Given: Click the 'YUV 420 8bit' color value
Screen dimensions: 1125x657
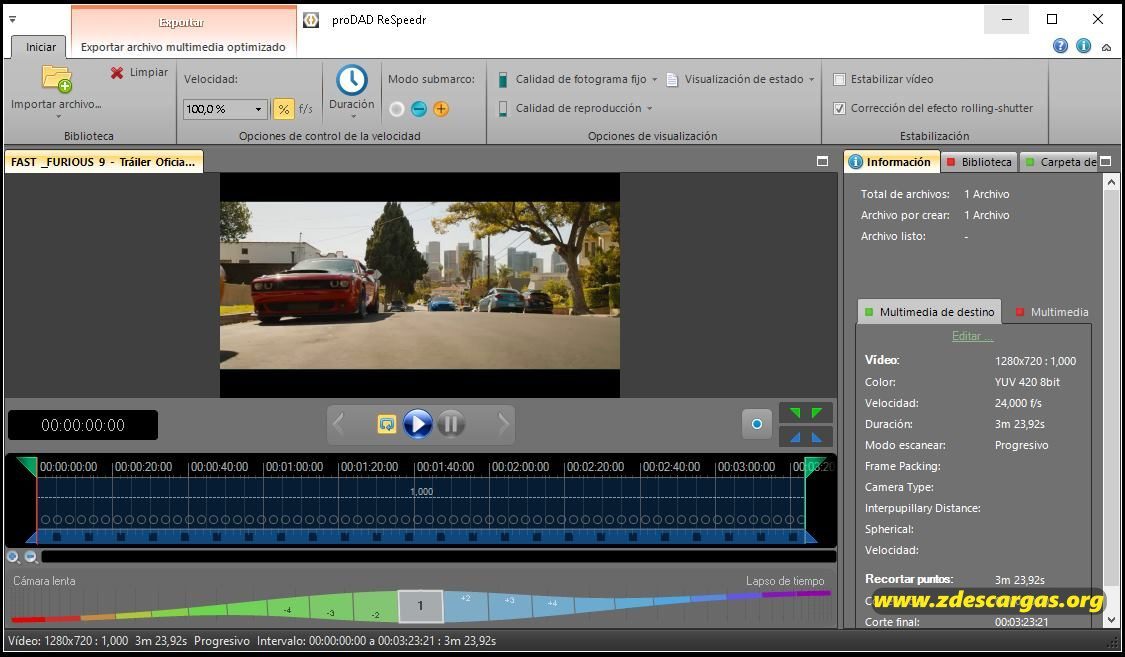Looking at the screenshot, I should (1027, 382).
